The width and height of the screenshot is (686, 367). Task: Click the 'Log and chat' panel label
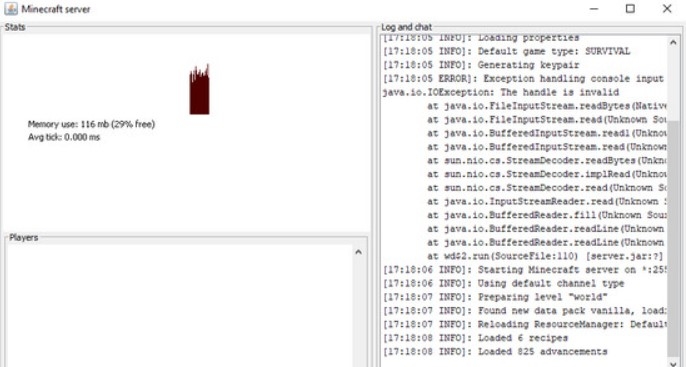point(406,27)
